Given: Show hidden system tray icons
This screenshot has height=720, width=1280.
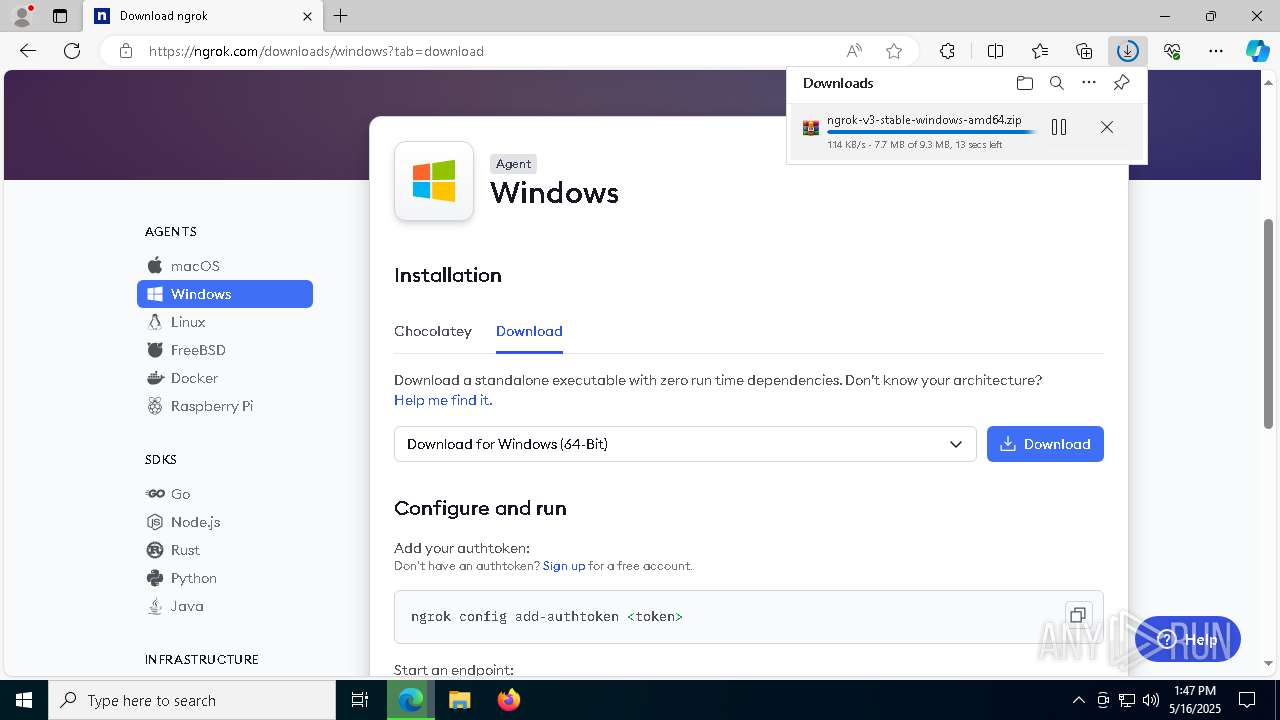Looking at the screenshot, I should pyautogui.click(x=1078, y=700).
